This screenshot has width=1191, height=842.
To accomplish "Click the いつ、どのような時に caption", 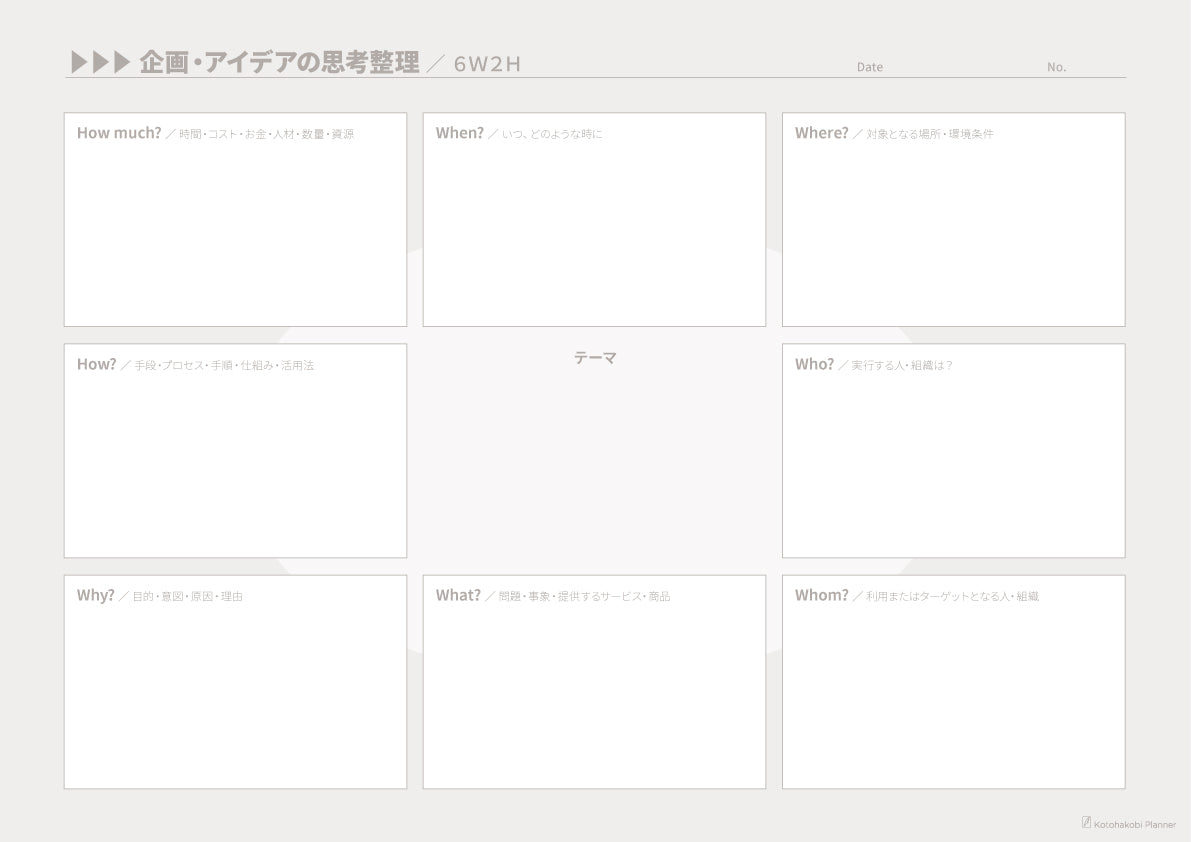I will [x=552, y=134].
